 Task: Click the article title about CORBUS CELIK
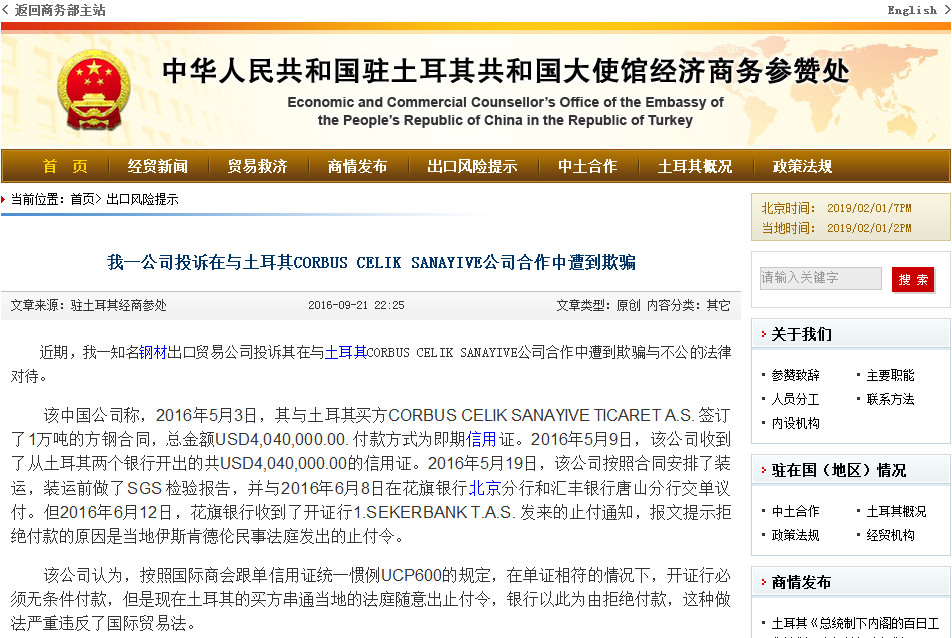pyautogui.click(x=372, y=262)
